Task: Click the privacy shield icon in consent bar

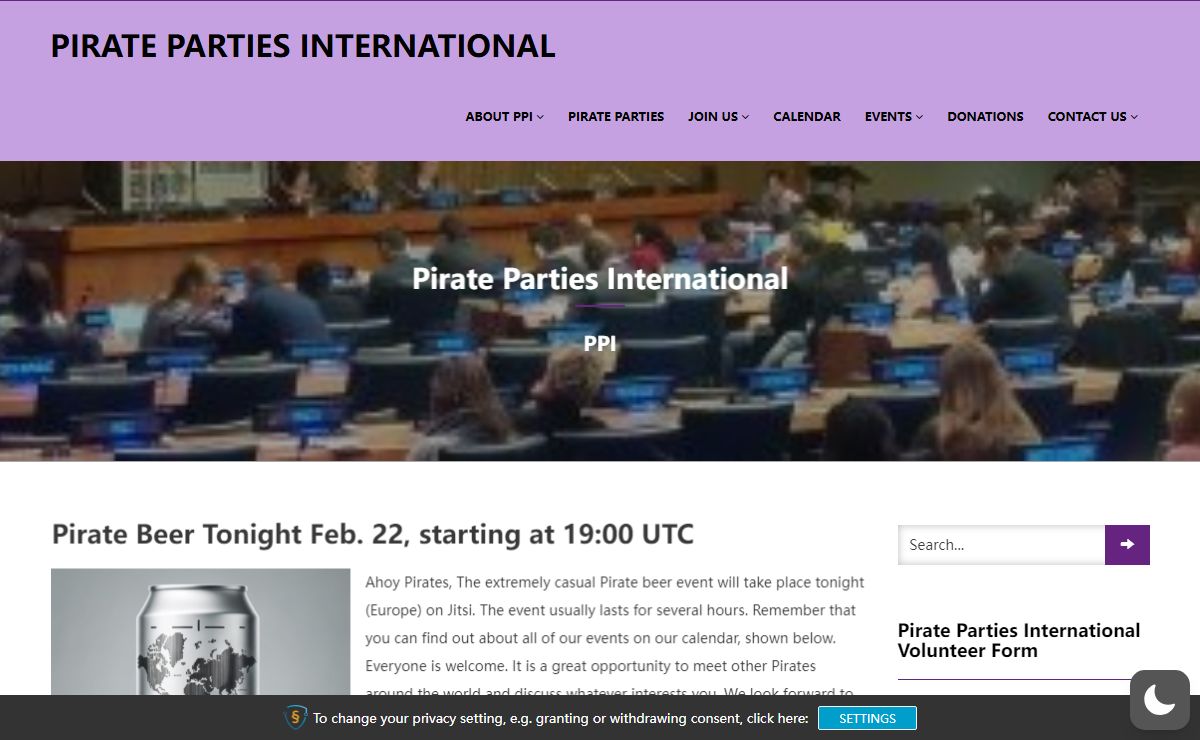Action: 296,717
